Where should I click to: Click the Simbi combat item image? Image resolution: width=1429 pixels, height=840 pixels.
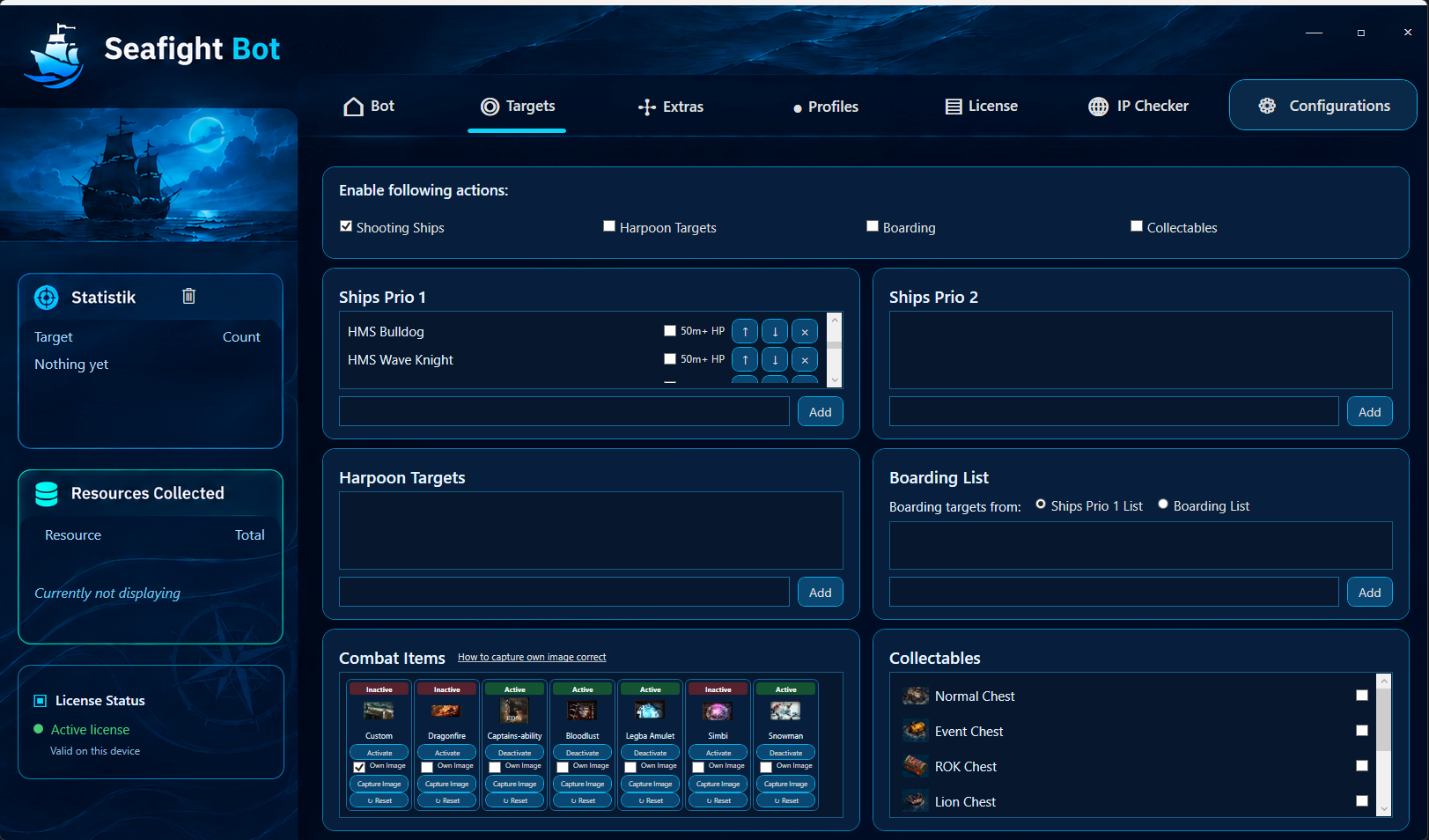pos(718,711)
